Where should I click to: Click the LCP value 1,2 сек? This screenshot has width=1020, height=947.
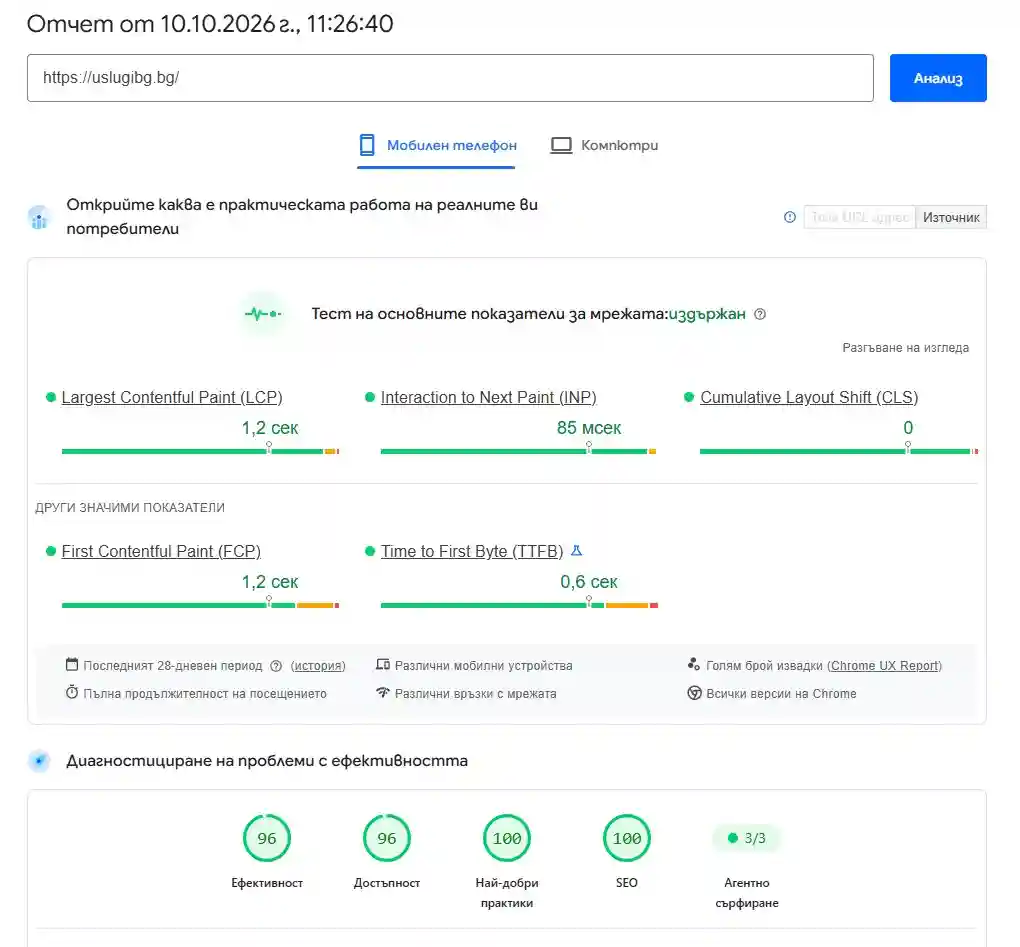(x=270, y=428)
